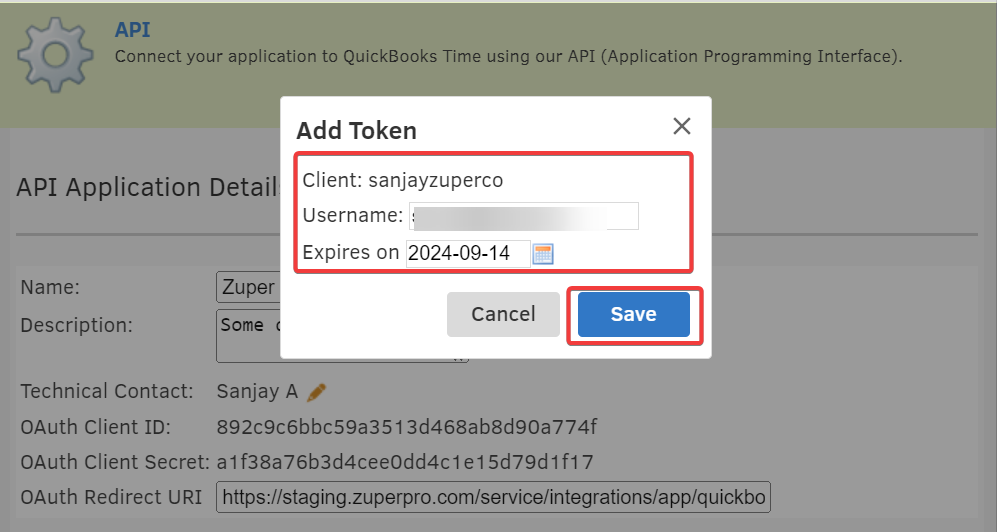Save the new token
Image resolution: width=997 pixels, height=532 pixels.
click(633, 314)
